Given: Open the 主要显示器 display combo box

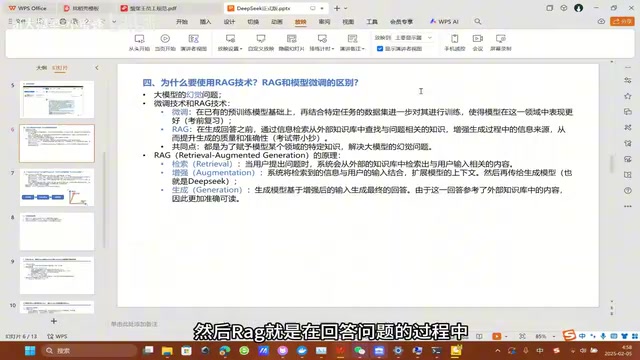Looking at the screenshot, I should coord(412,38).
